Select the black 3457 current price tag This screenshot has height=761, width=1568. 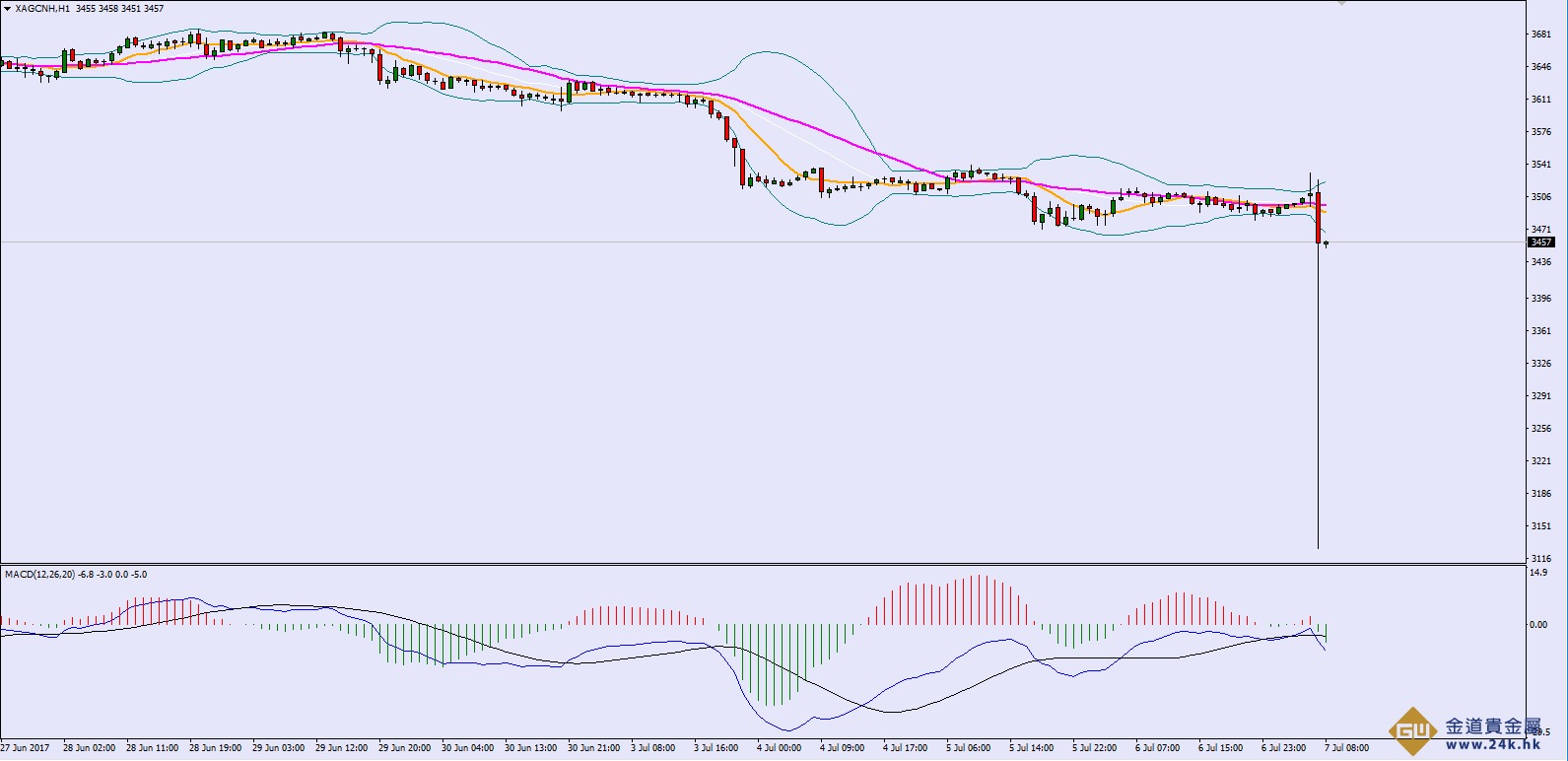1540,242
